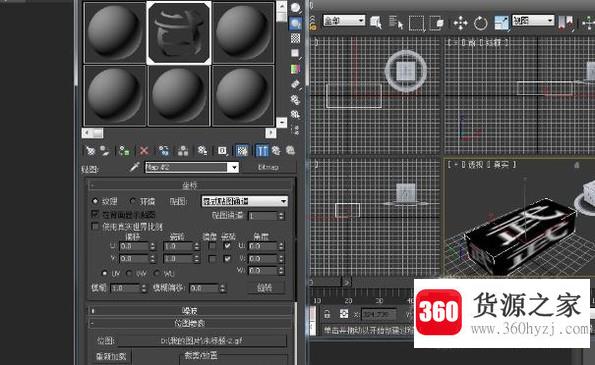The width and height of the screenshot is (595, 365).
Task: Toggle Show Shaded Material in Viewport icon
Action: [242, 151]
